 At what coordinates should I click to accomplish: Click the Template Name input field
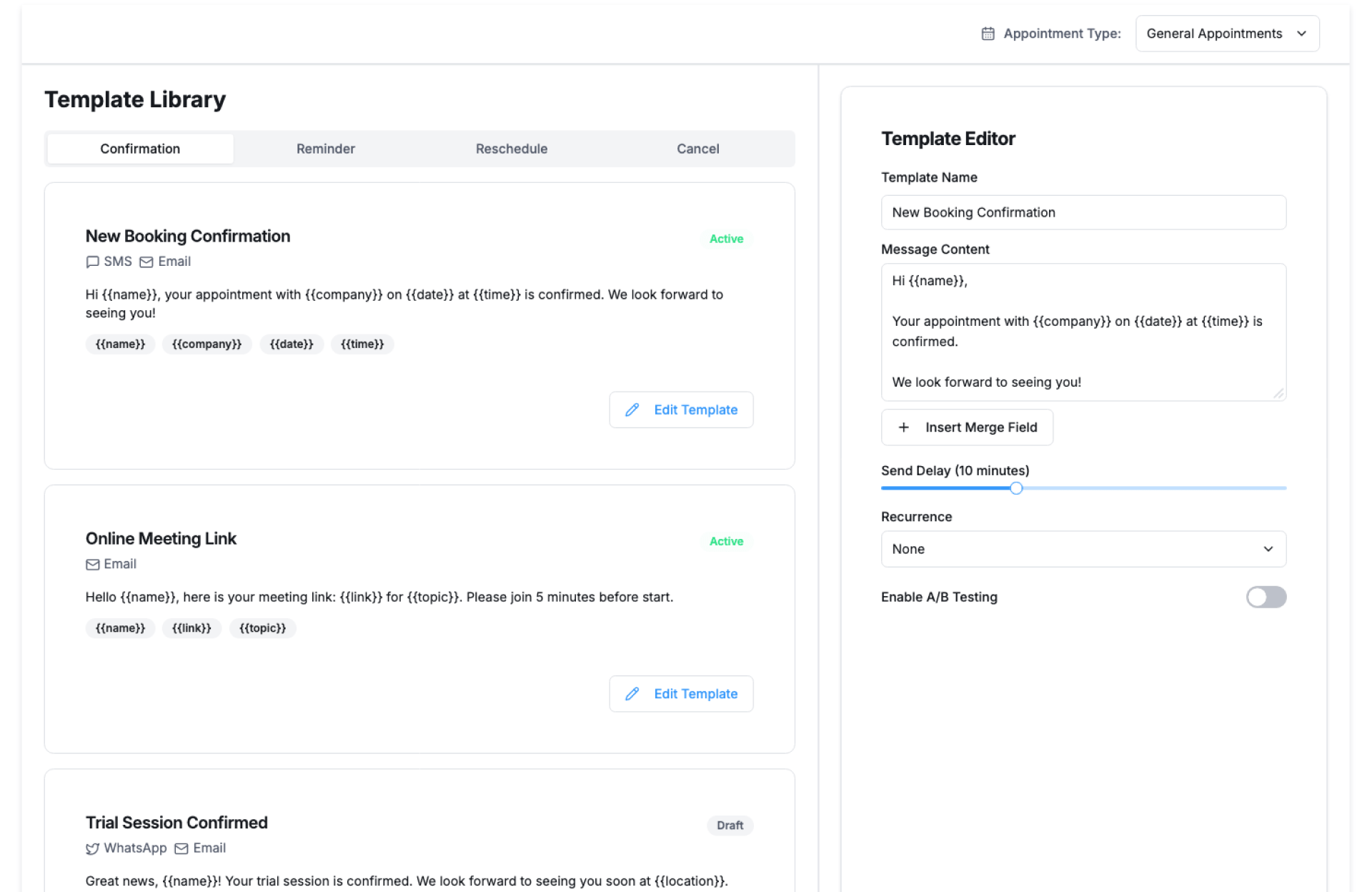click(1083, 212)
